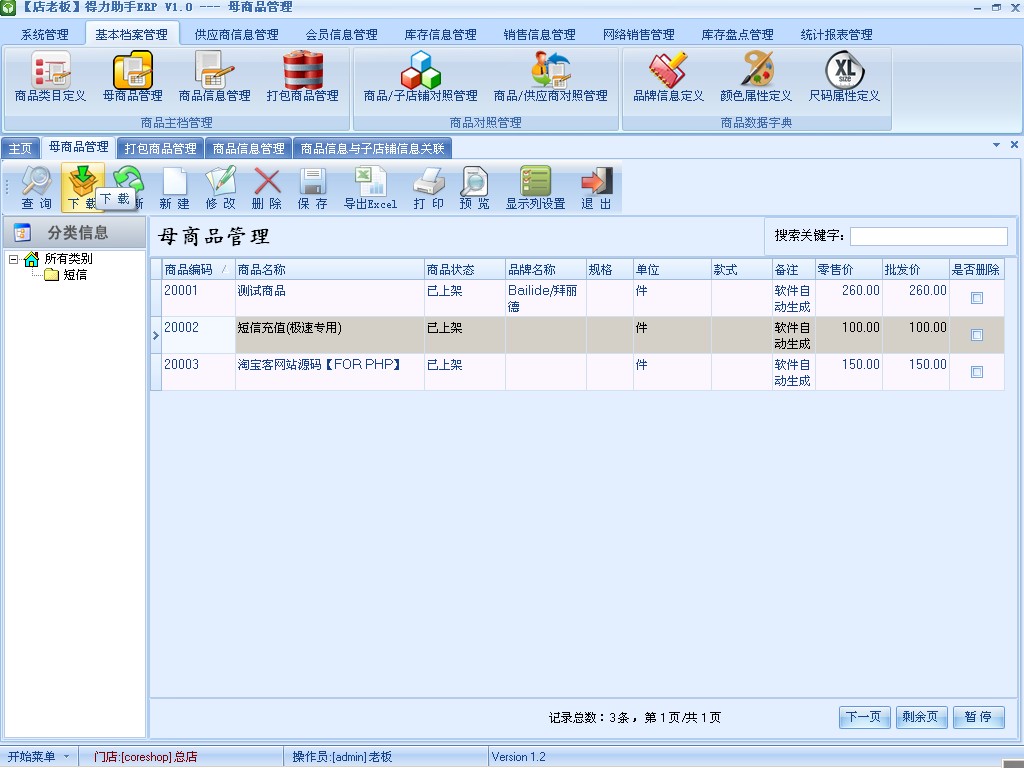
Task: Click the 暂停 button
Action: tap(978, 717)
